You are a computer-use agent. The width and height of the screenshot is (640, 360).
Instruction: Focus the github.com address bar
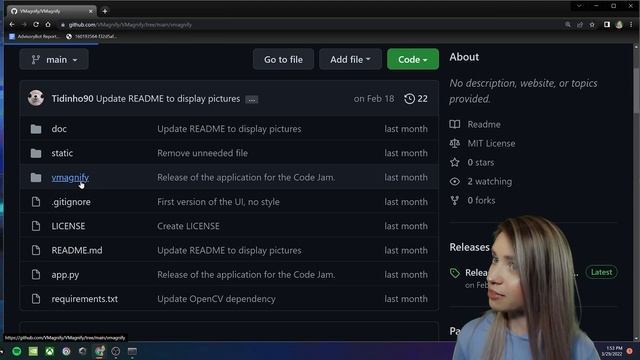click(x=310, y=25)
